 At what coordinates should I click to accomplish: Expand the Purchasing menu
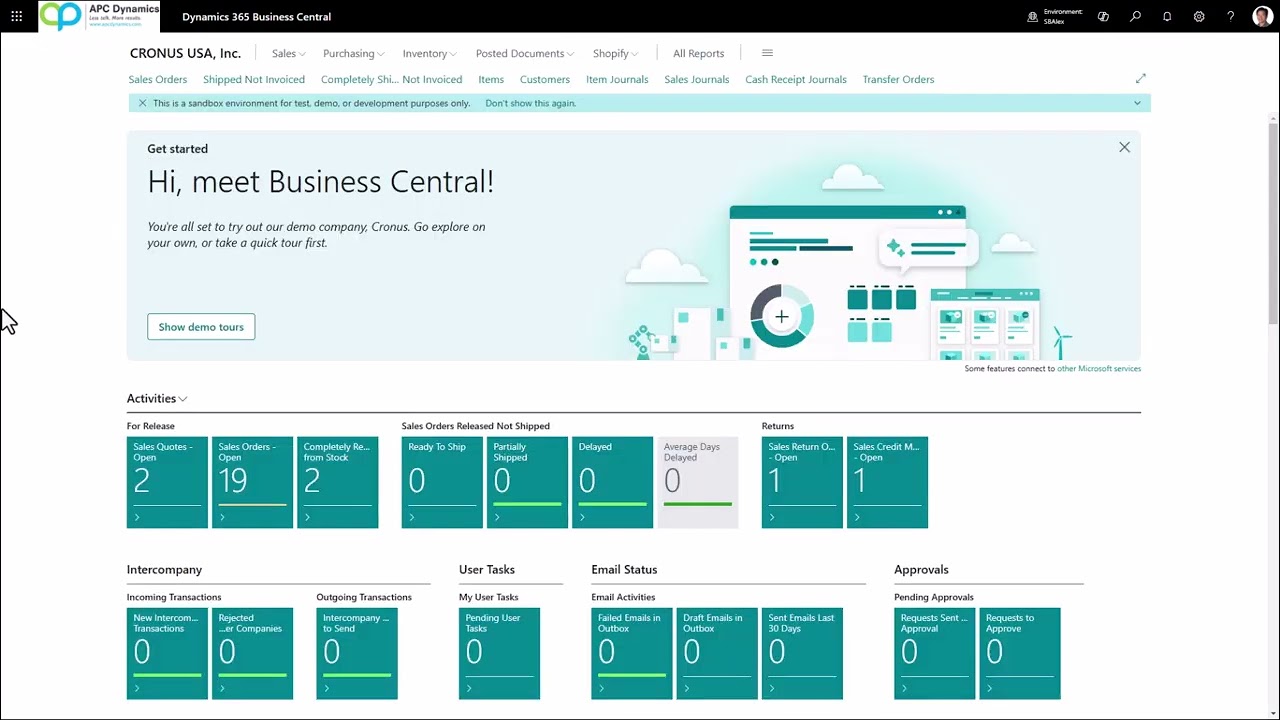pyautogui.click(x=353, y=54)
